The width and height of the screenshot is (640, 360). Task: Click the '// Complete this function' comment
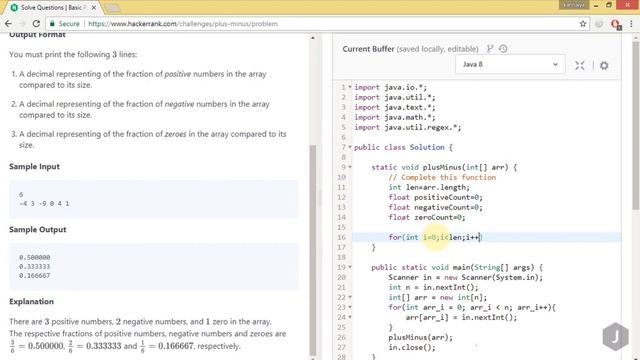(x=442, y=178)
